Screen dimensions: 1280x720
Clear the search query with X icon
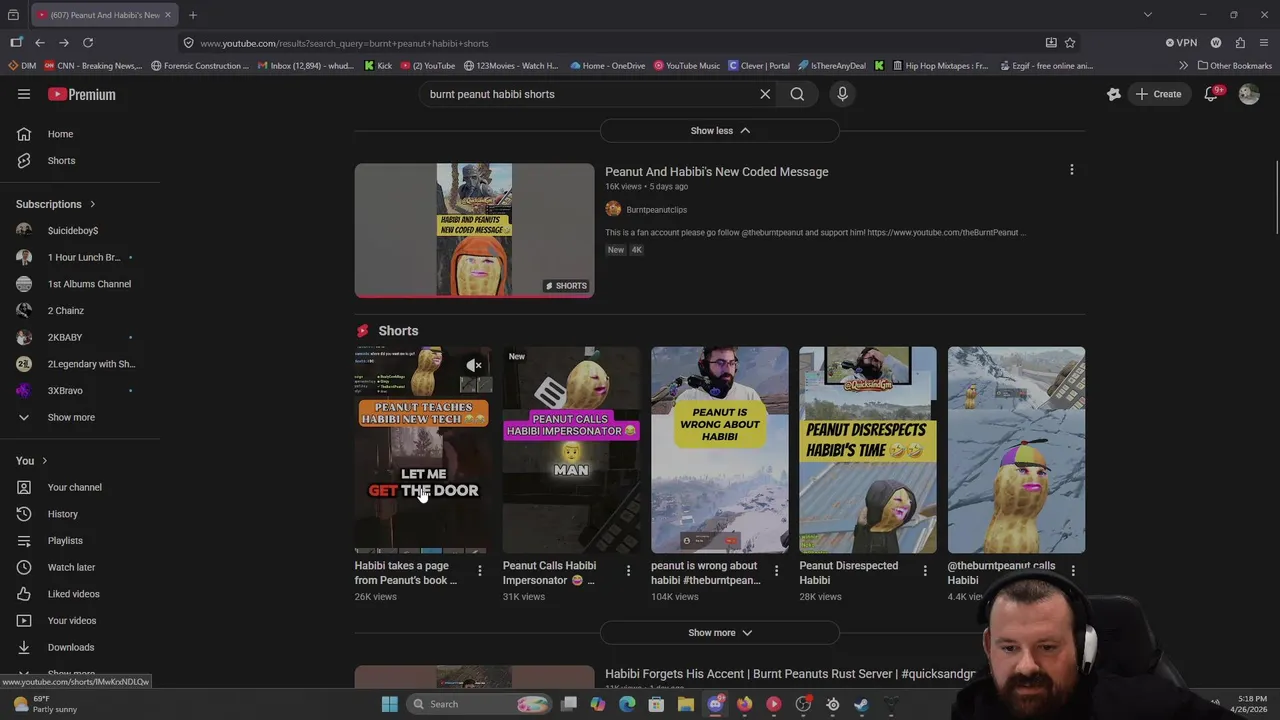pos(765,94)
